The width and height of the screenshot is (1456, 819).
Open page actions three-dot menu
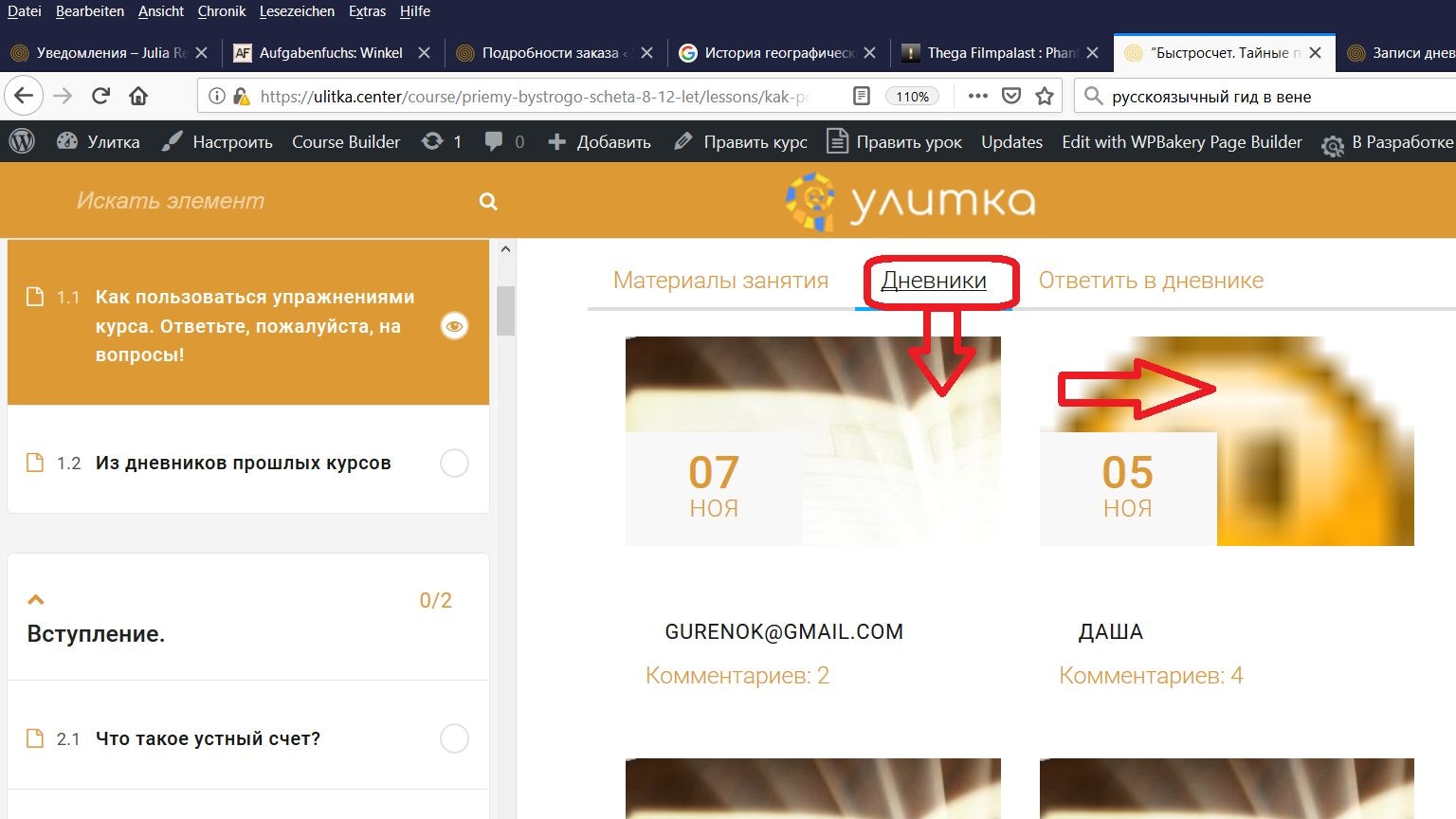(977, 96)
